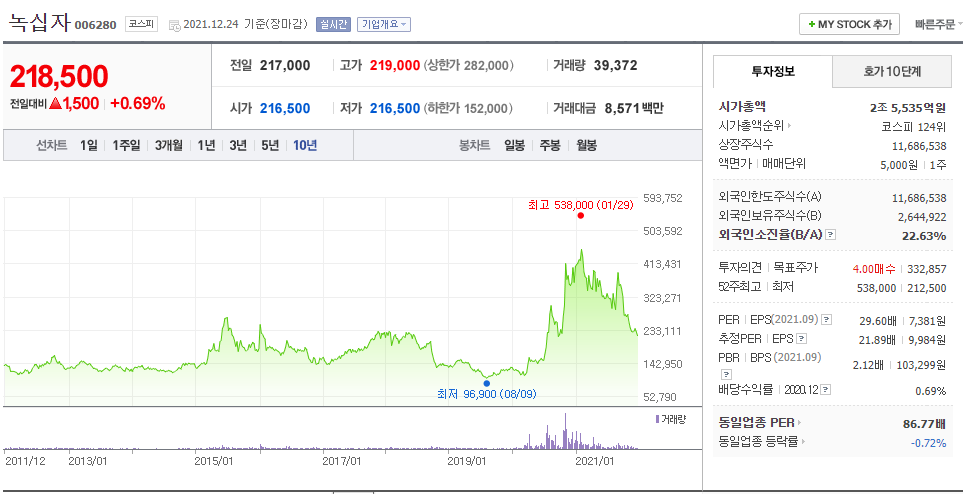Click the 거래량 value 39,372
963x494 pixels.
pyautogui.click(x=615, y=65)
